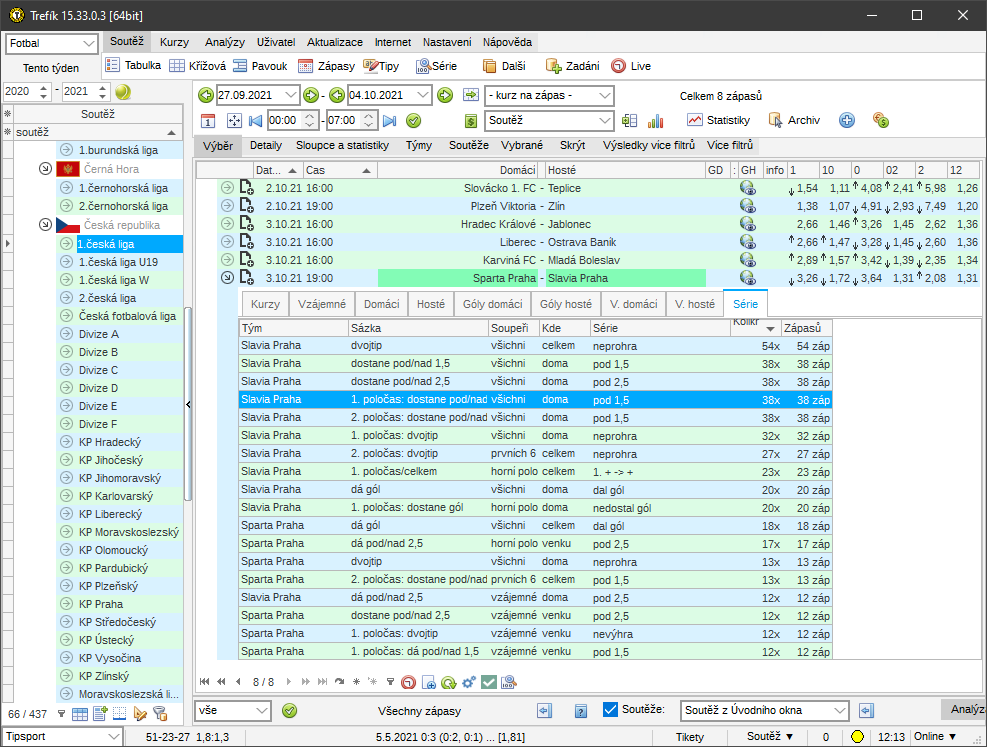Open the Live toolbar item

pos(631,65)
